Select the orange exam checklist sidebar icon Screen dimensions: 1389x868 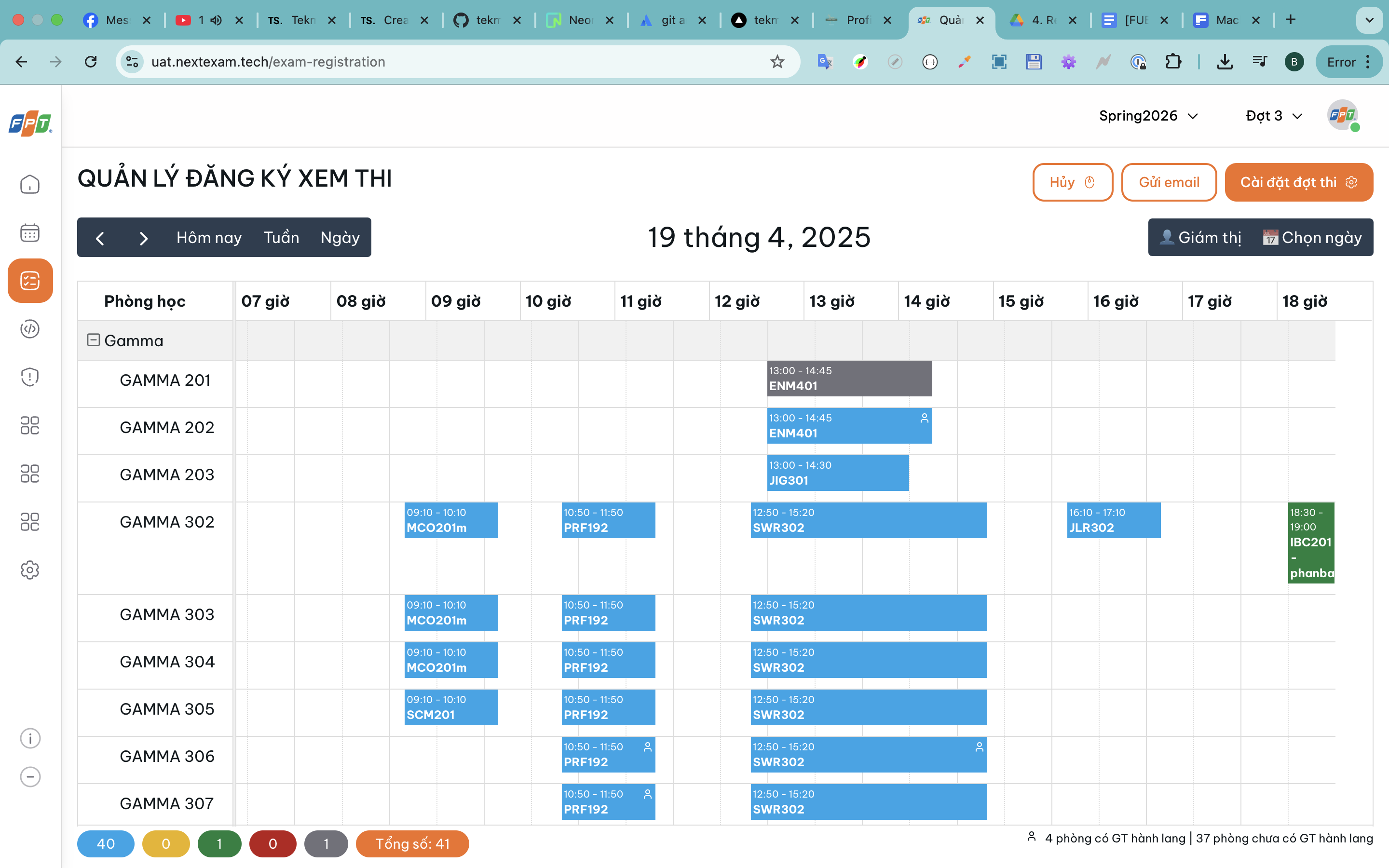pyautogui.click(x=29, y=281)
